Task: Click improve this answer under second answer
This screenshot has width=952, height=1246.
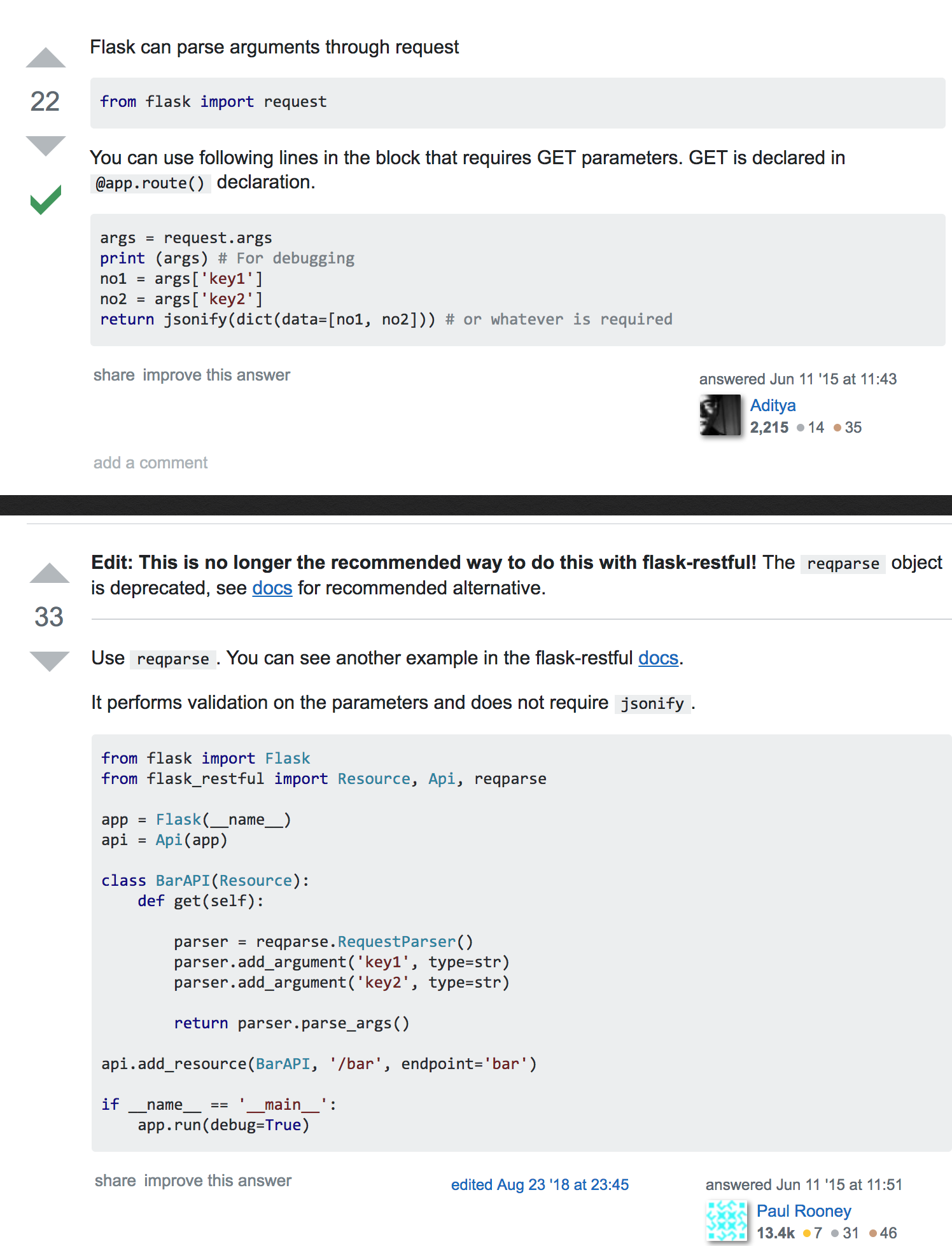Action: 218,1181
